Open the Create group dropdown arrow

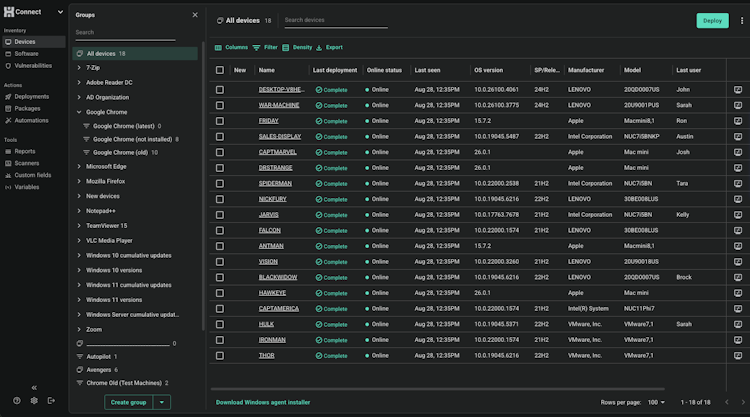[163, 402]
